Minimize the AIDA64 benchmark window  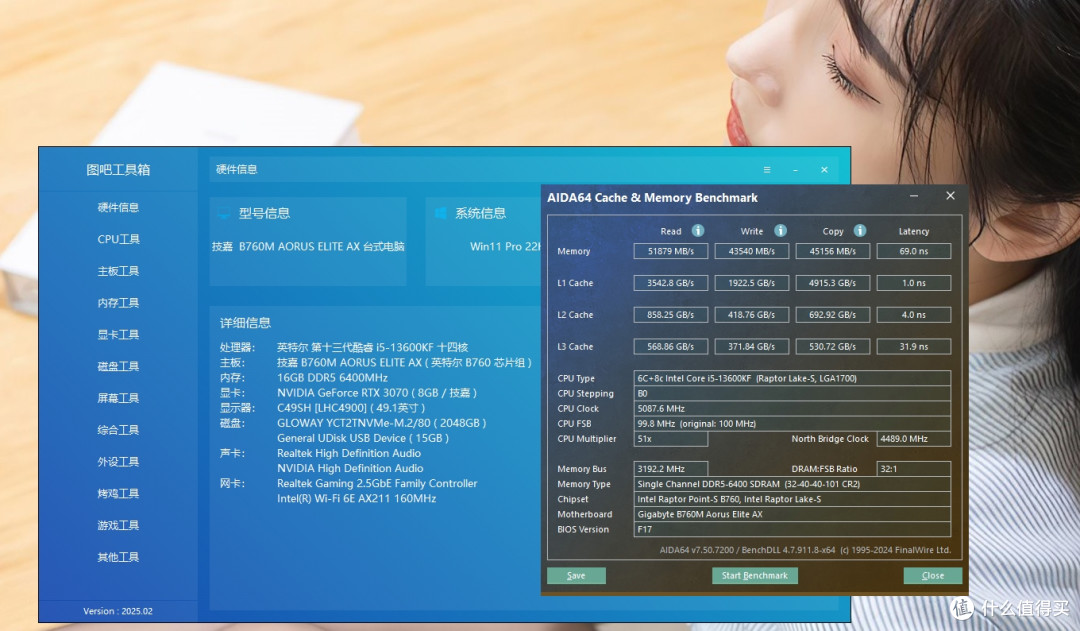(914, 196)
